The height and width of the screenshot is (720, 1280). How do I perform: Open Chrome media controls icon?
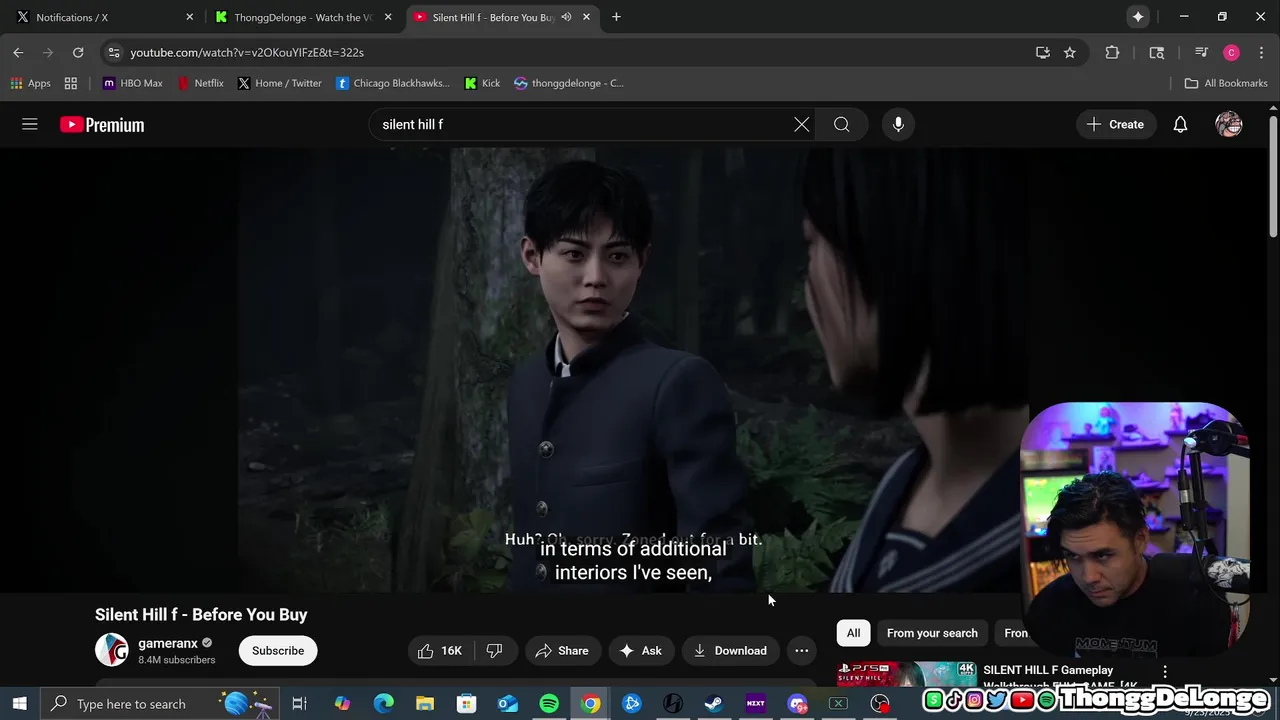1202,52
